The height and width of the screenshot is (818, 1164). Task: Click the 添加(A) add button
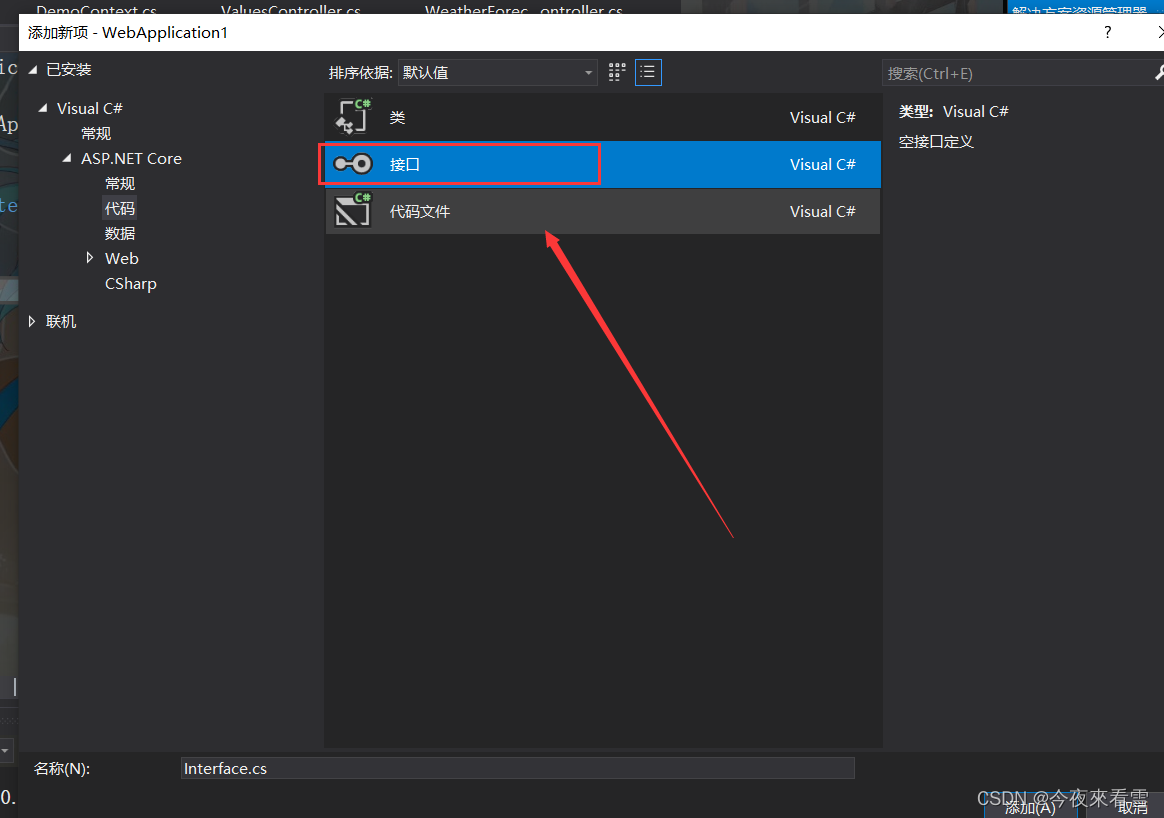(x=1030, y=807)
